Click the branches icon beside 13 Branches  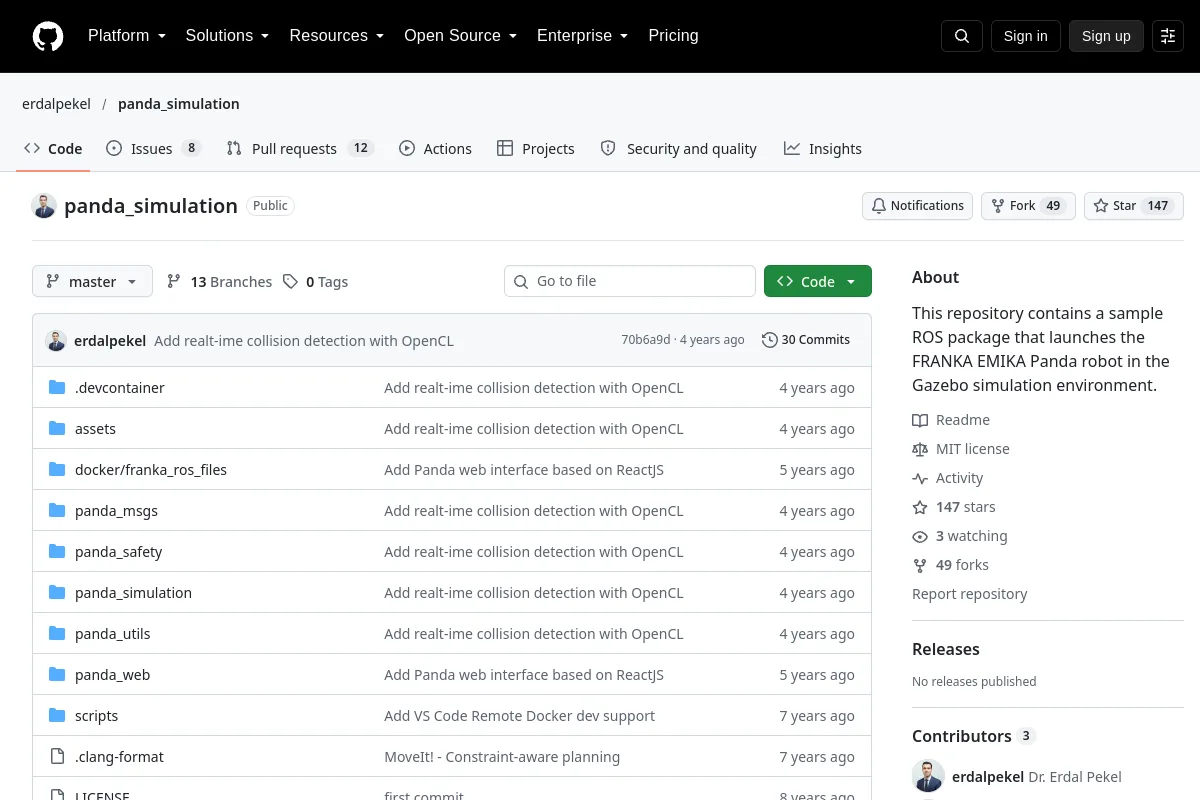pyautogui.click(x=174, y=281)
